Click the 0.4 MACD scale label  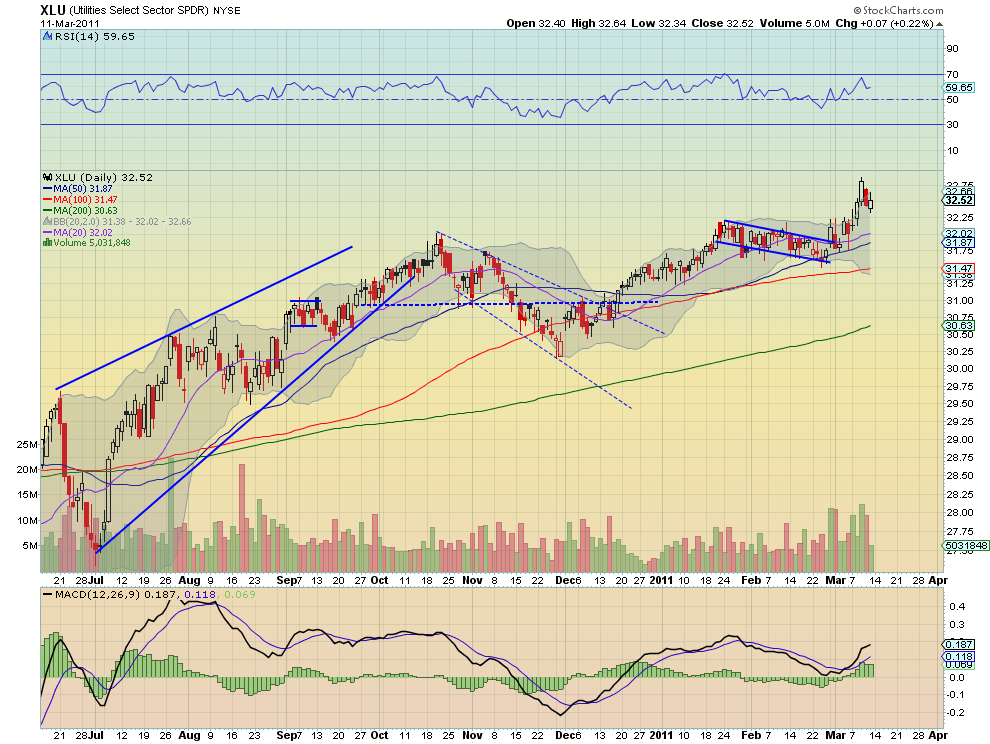point(957,606)
